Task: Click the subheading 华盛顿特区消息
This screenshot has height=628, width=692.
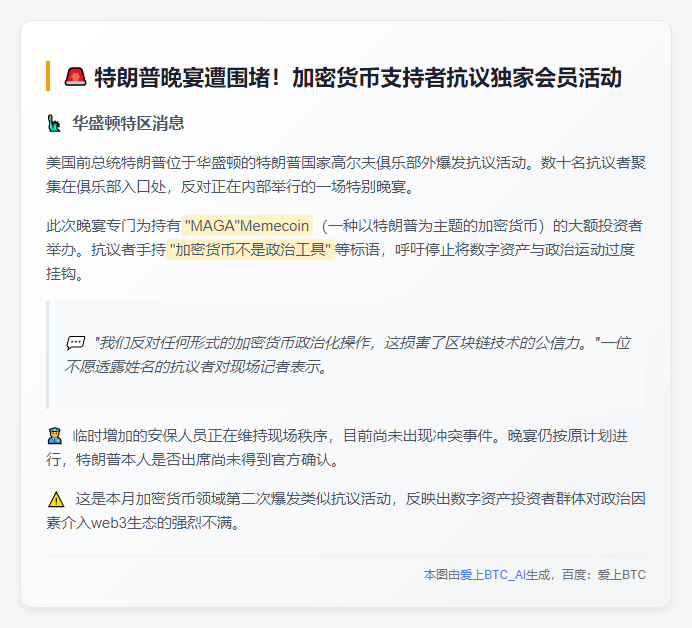Action: [x=128, y=123]
